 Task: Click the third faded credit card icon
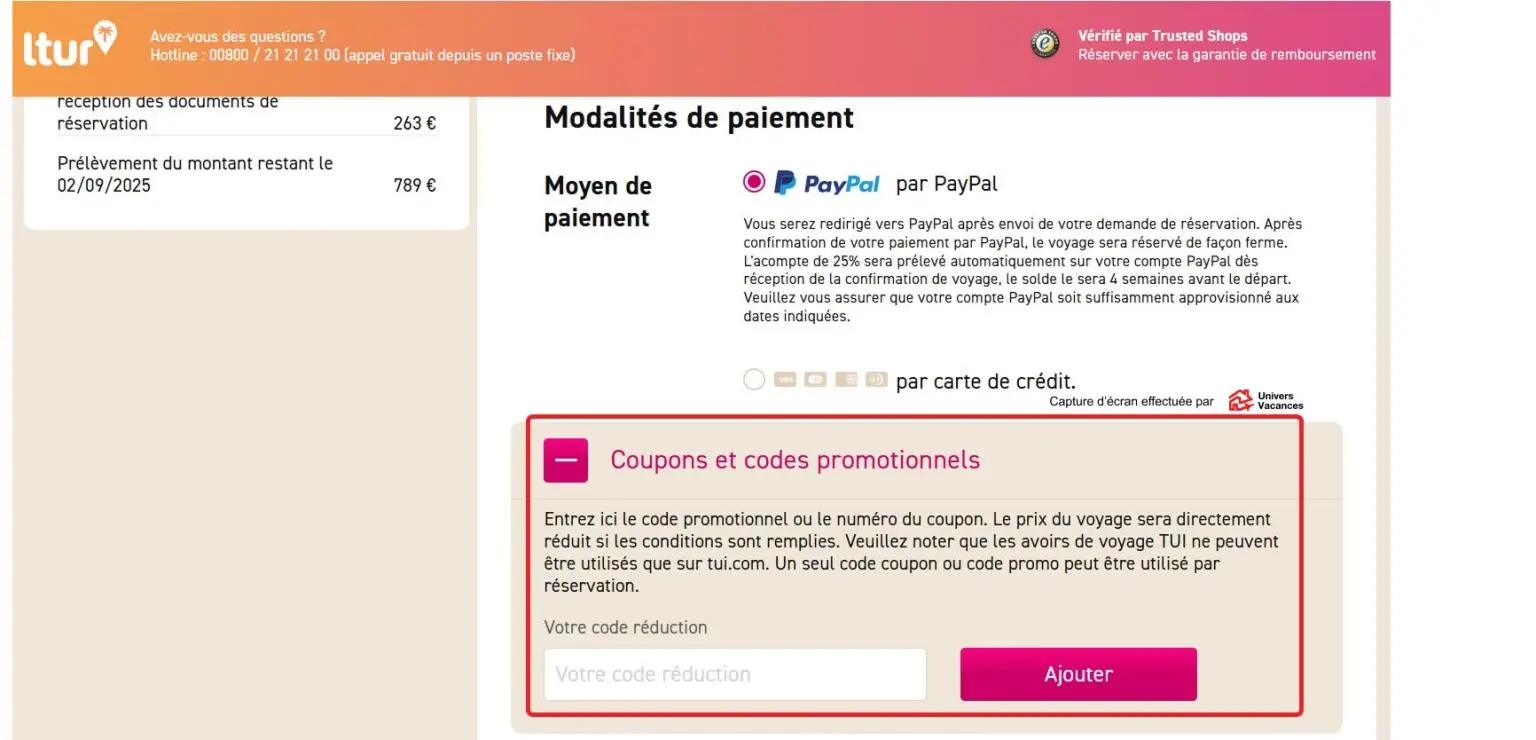tap(846, 380)
